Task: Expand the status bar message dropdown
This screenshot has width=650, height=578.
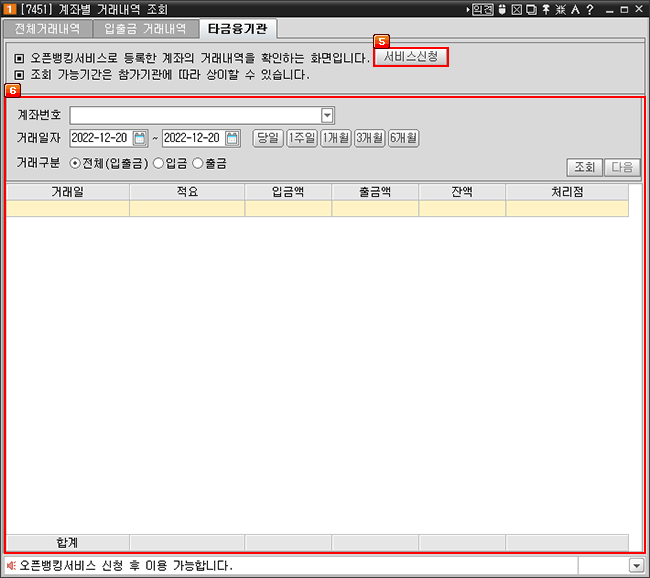Action: (637, 566)
